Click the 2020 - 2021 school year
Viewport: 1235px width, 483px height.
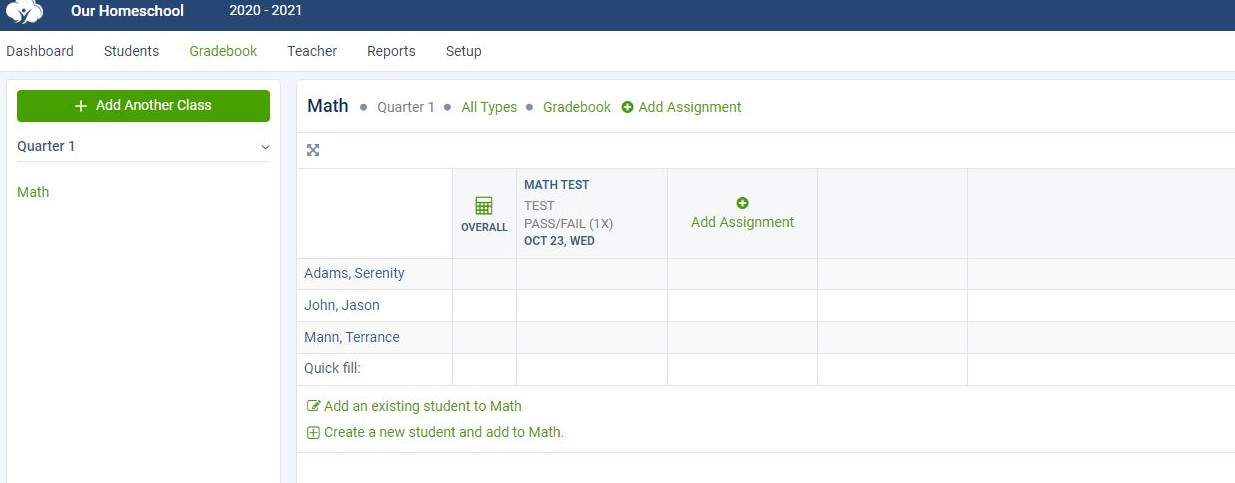(266, 11)
